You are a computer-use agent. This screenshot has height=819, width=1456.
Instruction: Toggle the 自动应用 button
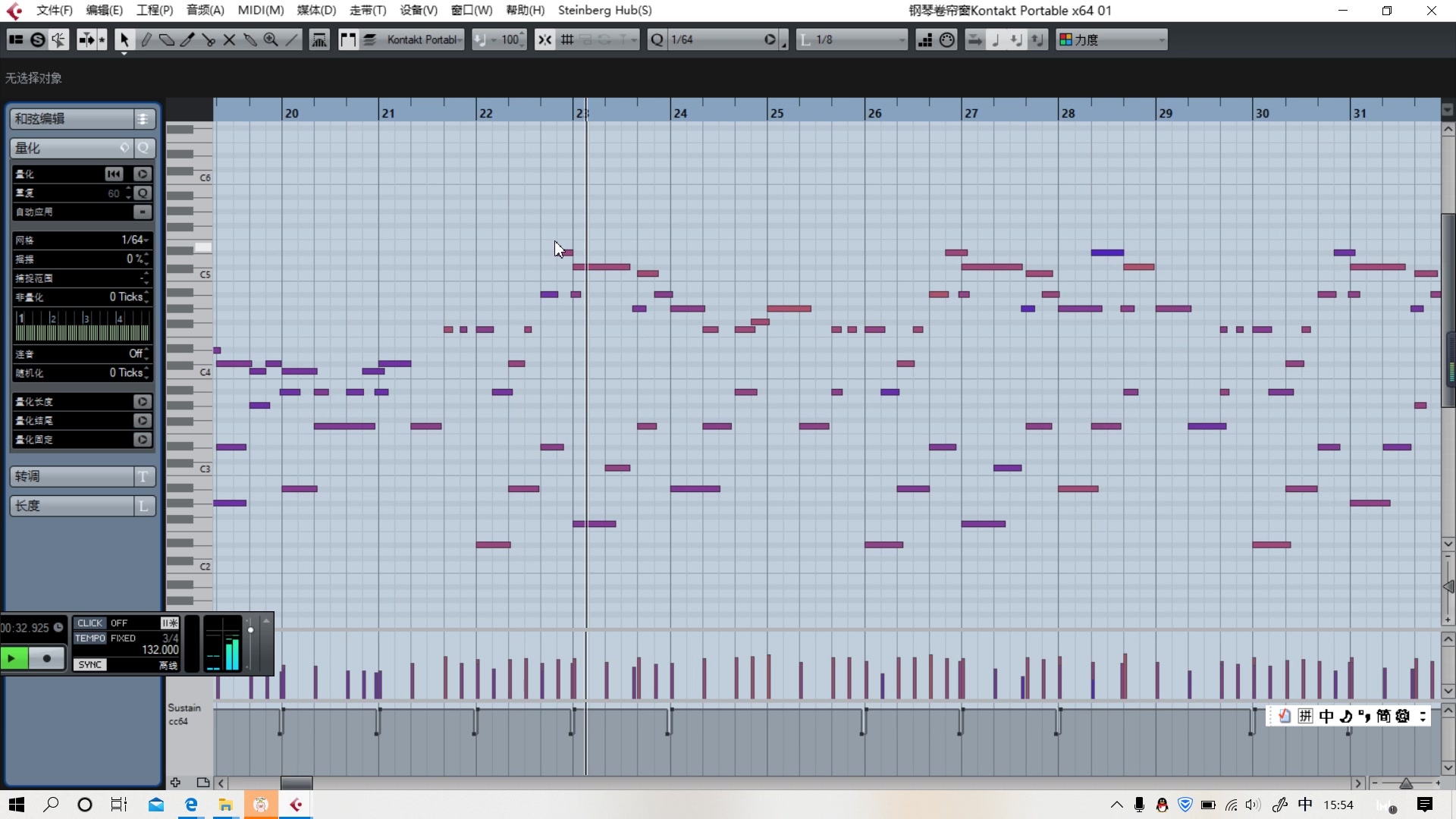point(143,212)
